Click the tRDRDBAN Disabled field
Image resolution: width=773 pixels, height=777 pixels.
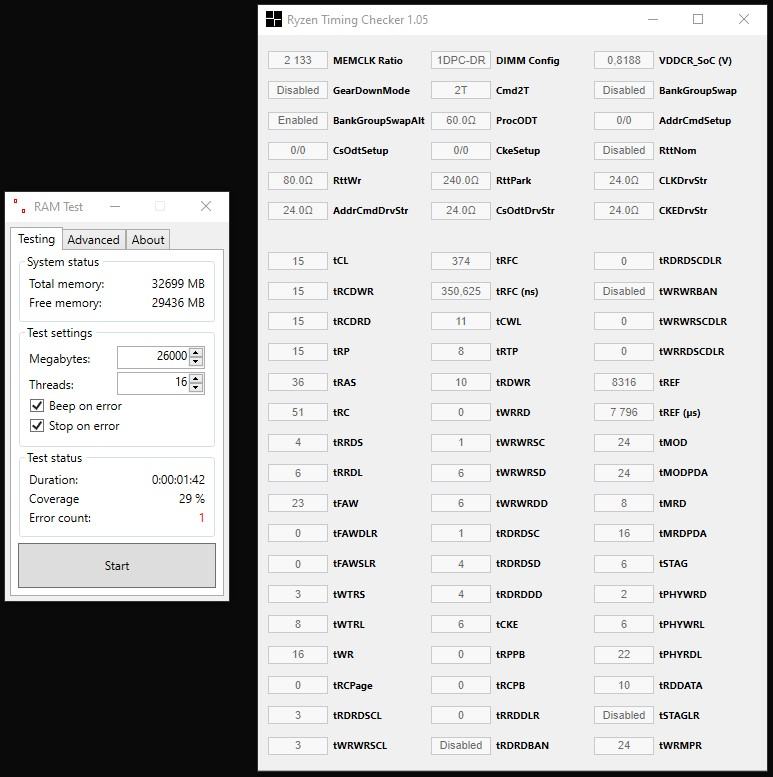click(461, 745)
